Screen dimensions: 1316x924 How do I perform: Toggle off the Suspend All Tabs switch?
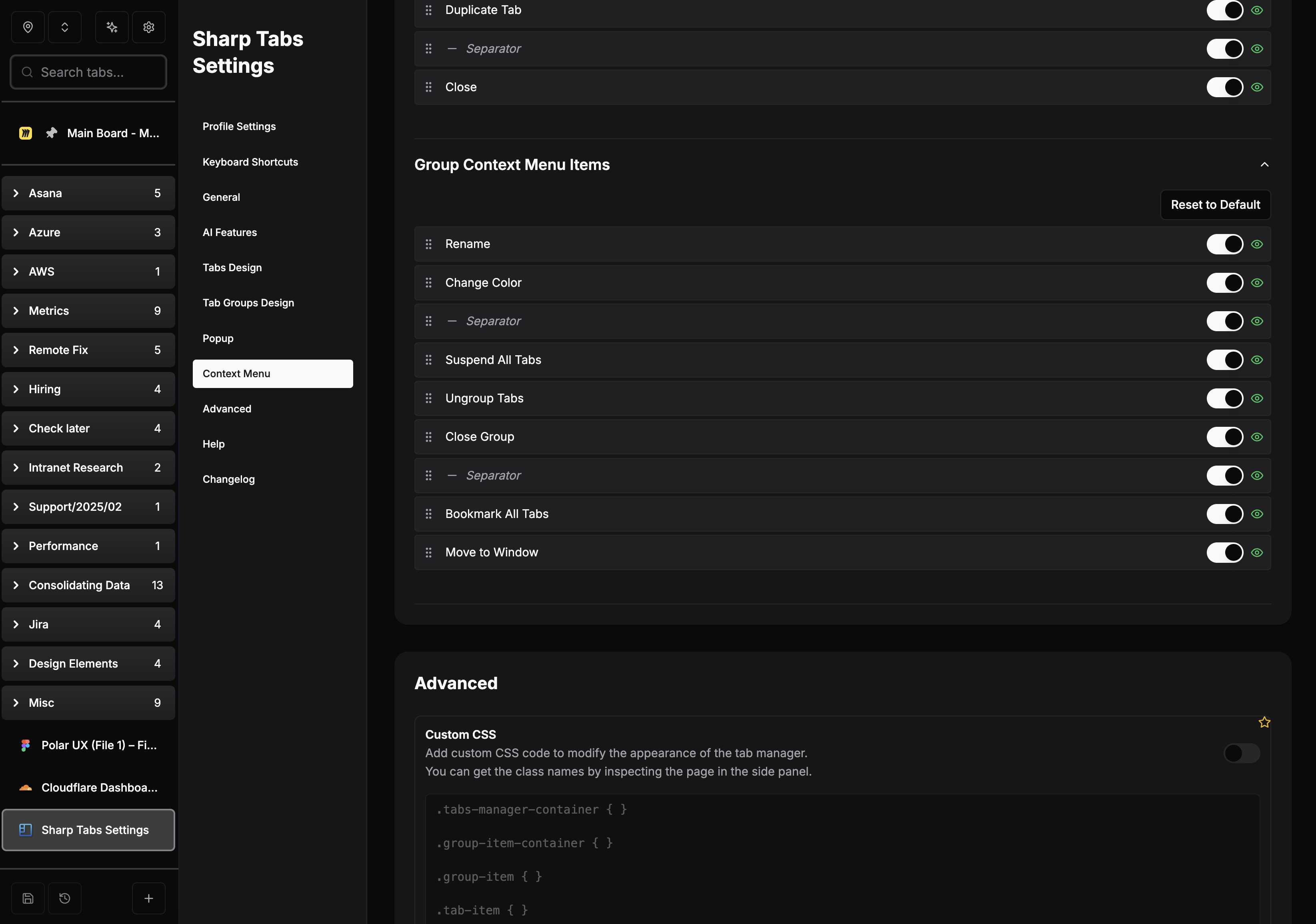pyautogui.click(x=1224, y=360)
